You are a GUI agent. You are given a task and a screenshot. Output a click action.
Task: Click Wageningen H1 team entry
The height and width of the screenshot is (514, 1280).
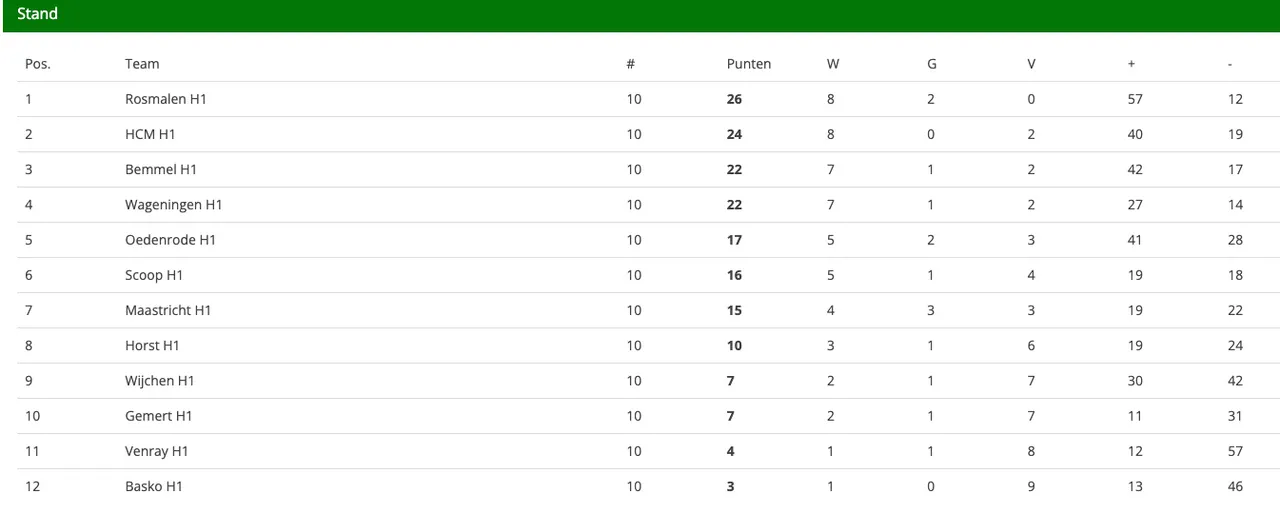coord(173,204)
